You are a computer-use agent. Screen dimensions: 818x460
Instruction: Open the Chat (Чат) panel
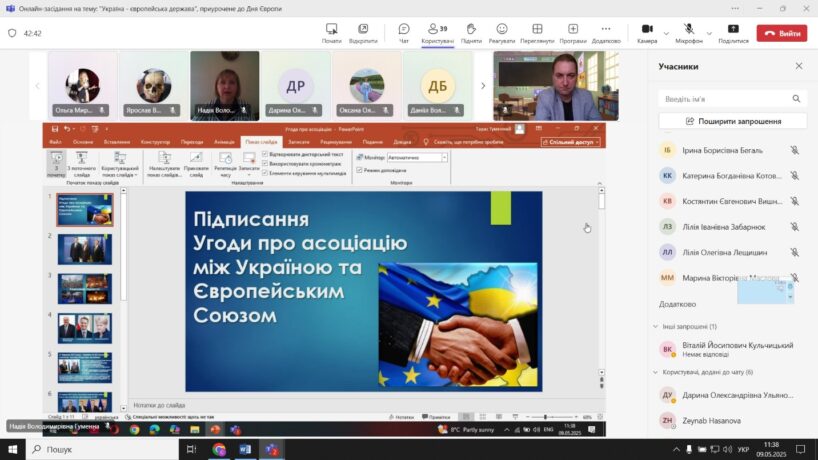coord(403,32)
